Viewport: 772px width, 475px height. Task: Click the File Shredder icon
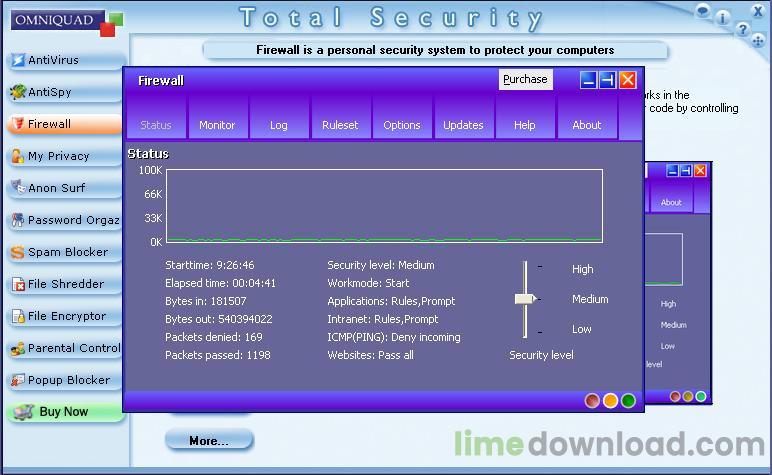[18, 284]
